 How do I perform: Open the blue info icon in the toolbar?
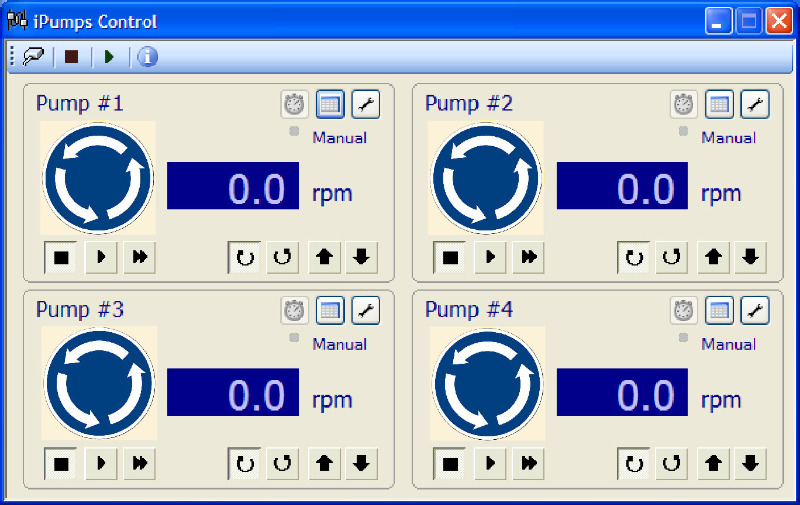tap(147, 57)
